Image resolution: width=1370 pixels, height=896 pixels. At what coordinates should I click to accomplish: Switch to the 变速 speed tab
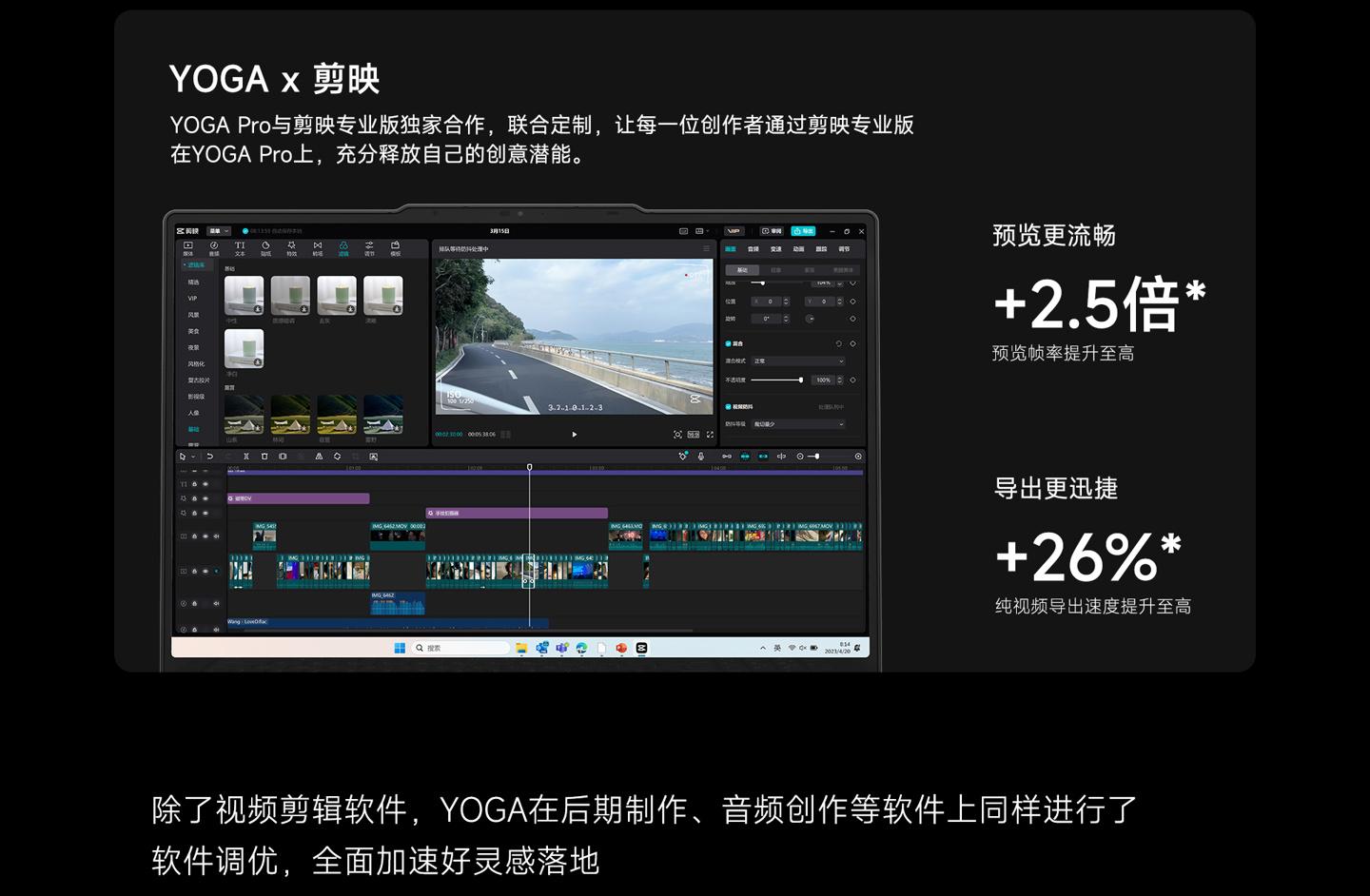point(776,249)
